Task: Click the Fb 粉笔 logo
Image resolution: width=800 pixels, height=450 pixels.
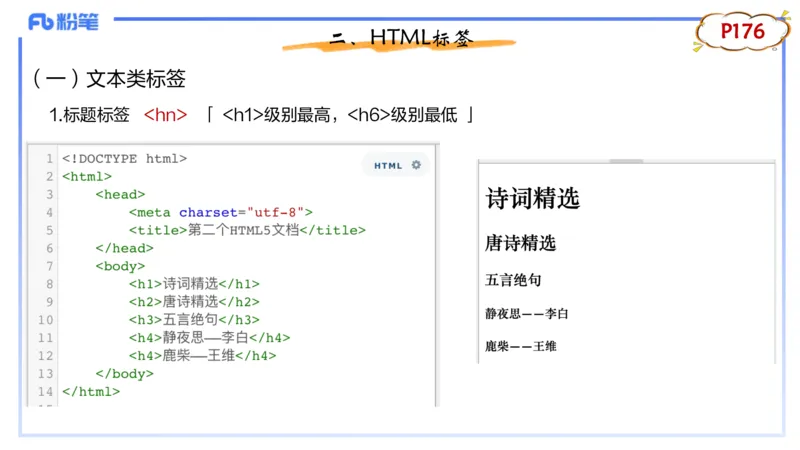Action: click(x=63, y=22)
